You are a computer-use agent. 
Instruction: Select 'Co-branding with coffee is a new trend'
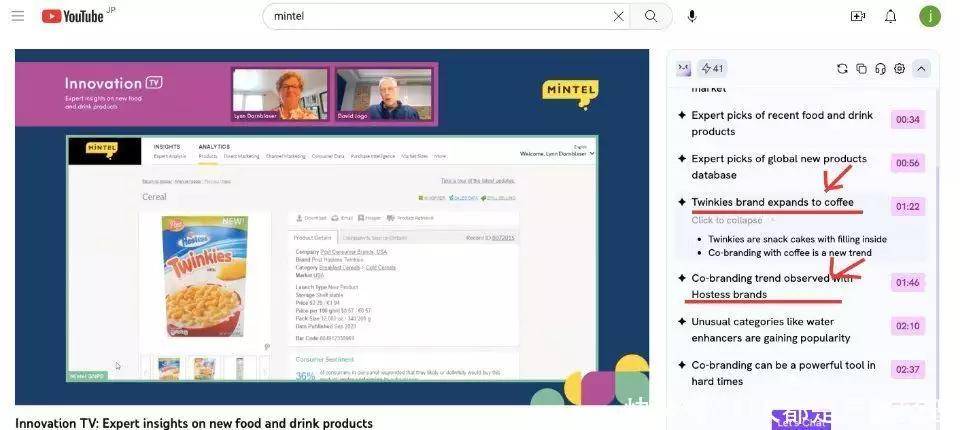pos(790,252)
